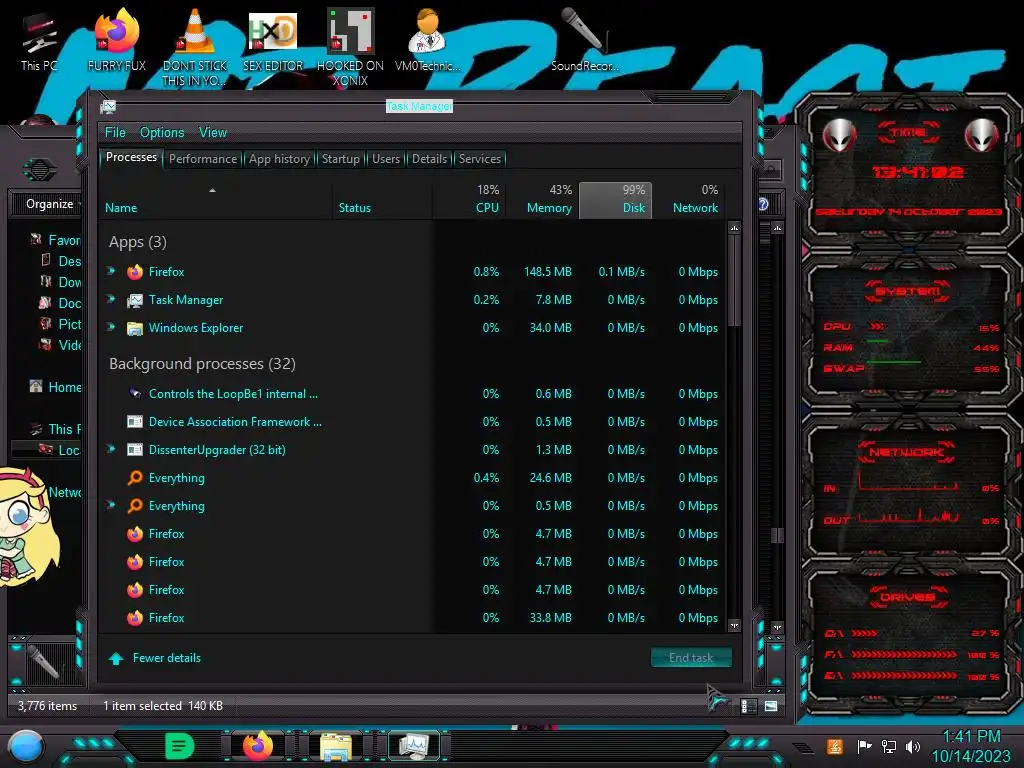
Task: Select the Windows Explorer process icon
Action: click(x=135, y=328)
